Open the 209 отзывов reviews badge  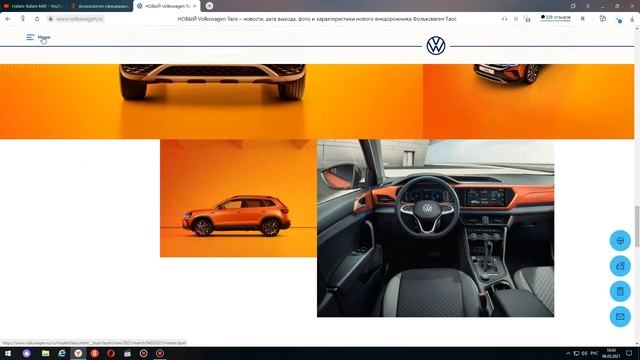[x=556, y=18]
